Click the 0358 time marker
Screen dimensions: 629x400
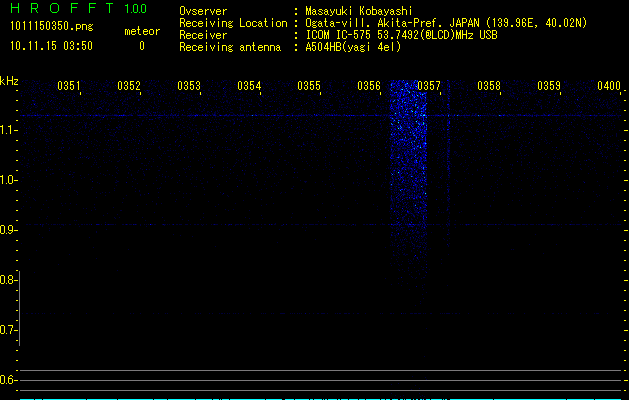[489, 86]
